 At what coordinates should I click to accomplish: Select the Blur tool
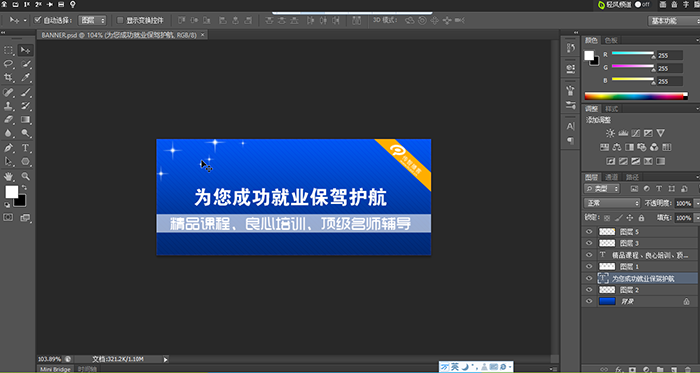click(8, 133)
